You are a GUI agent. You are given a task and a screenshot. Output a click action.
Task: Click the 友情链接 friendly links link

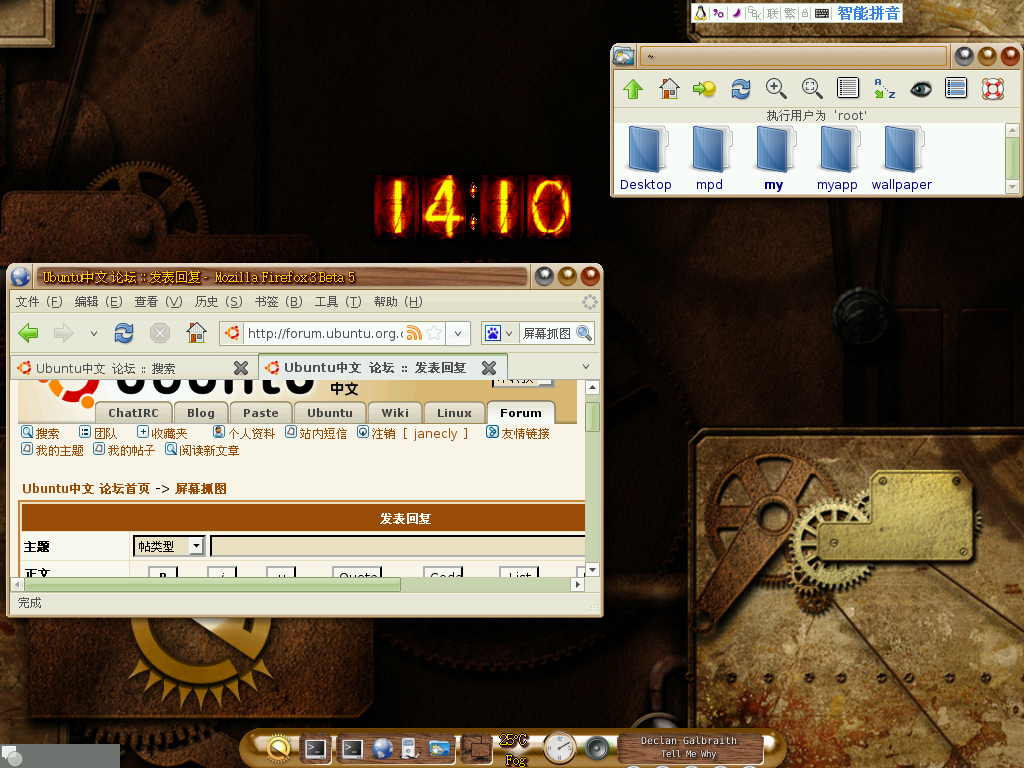[x=518, y=433]
